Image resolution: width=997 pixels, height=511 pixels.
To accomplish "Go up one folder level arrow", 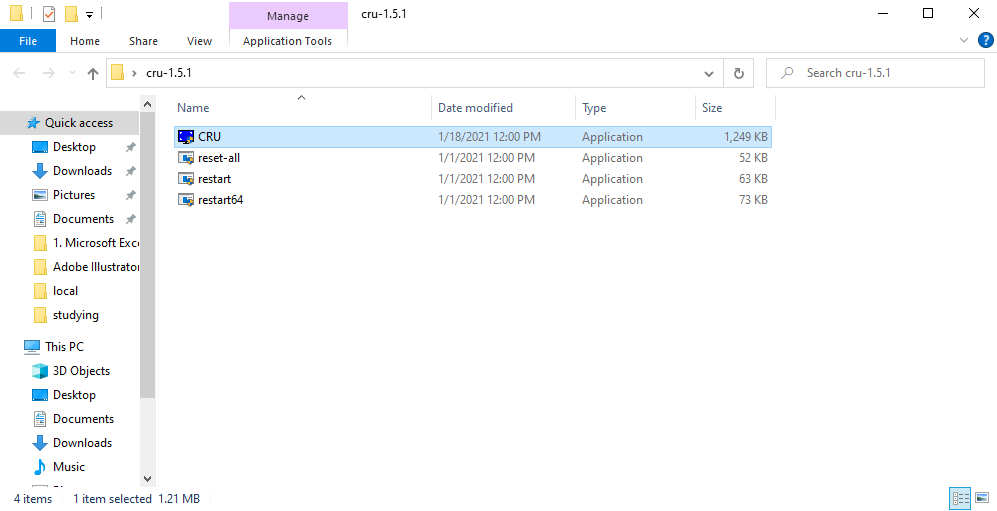I will 93,73.
